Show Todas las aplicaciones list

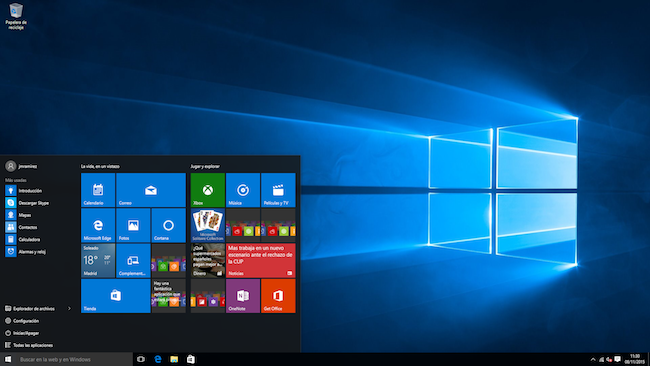click(29, 345)
